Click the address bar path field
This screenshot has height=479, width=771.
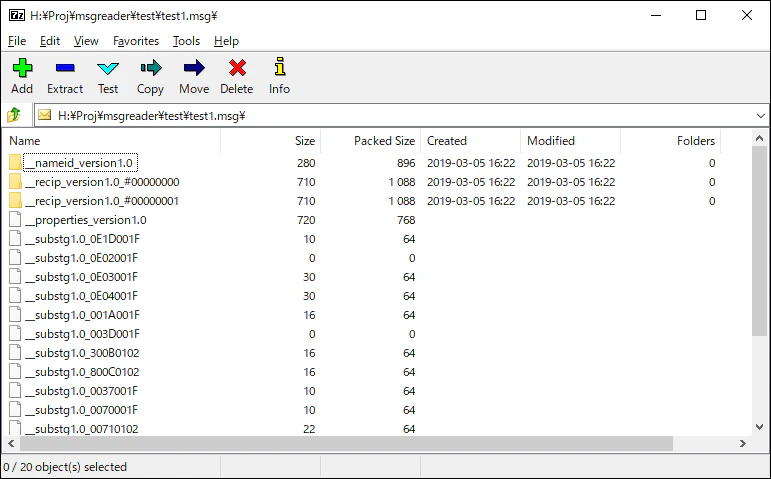(x=401, y=116)
